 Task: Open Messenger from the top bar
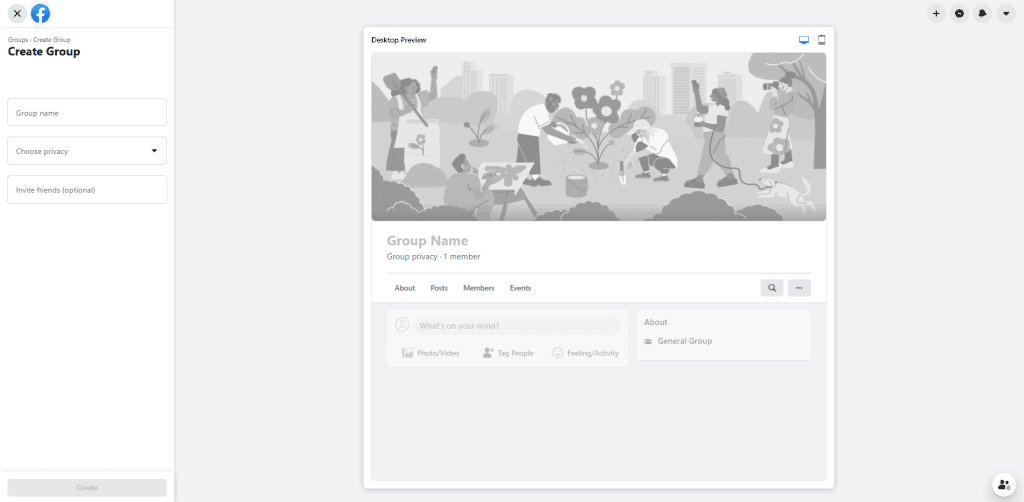[959, 13]
